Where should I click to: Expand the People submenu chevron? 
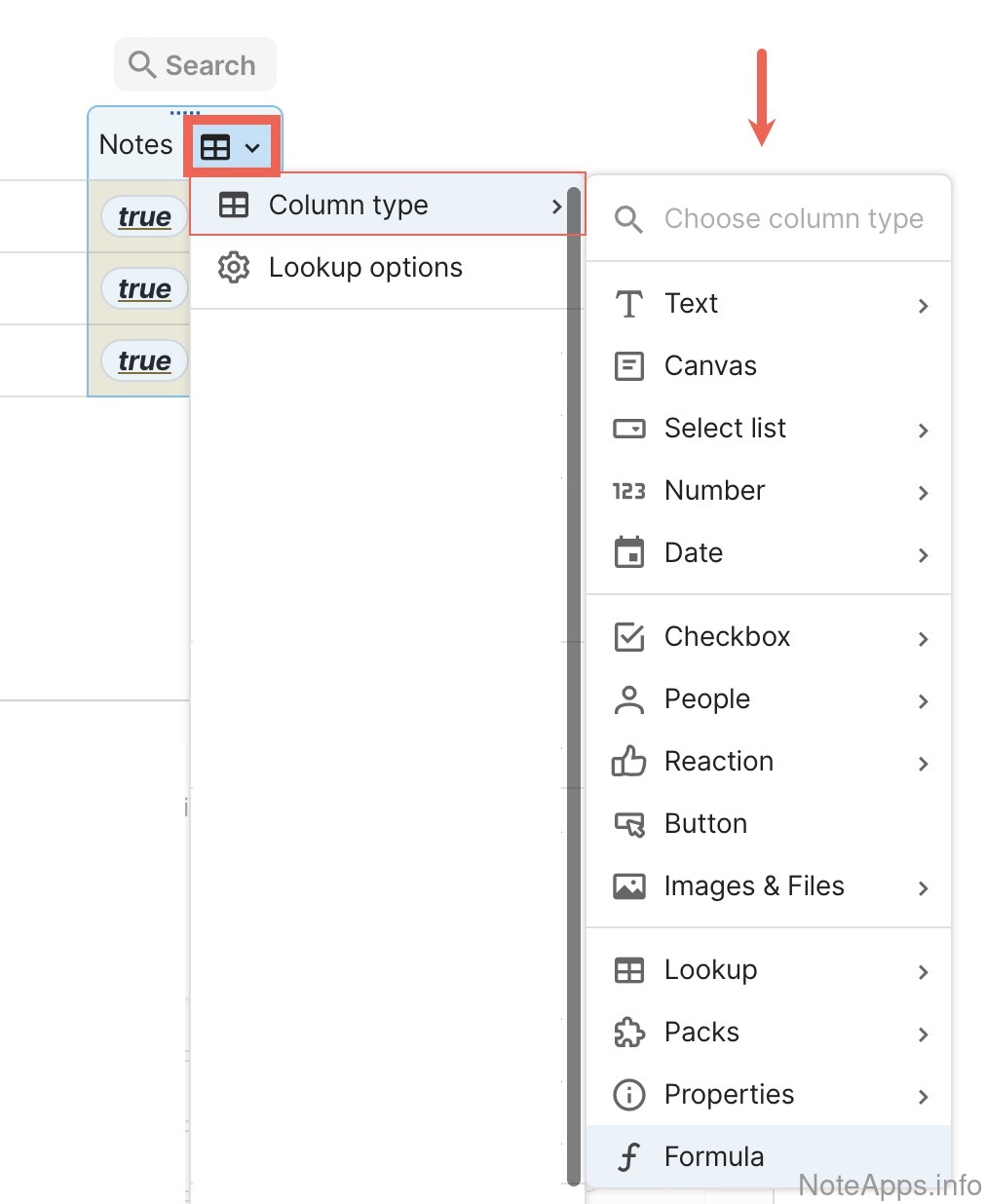[x=923, y=700]
